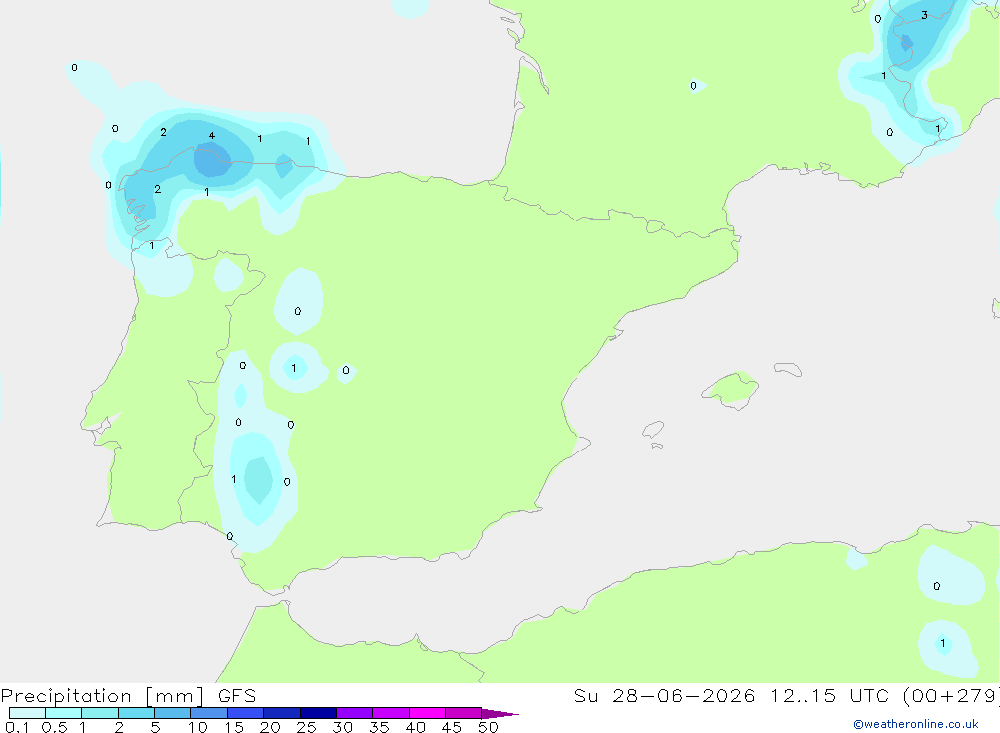Click the '4' precipitation value over northern Spain

212,135
